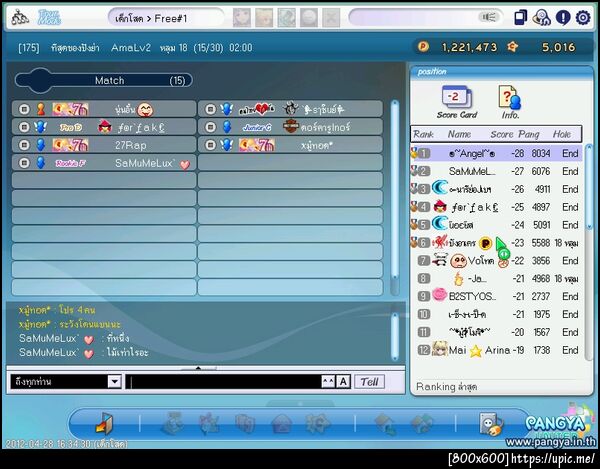Click the Hole column header
This screenshot has width=600, height=469.
click(x=561, y=134)
